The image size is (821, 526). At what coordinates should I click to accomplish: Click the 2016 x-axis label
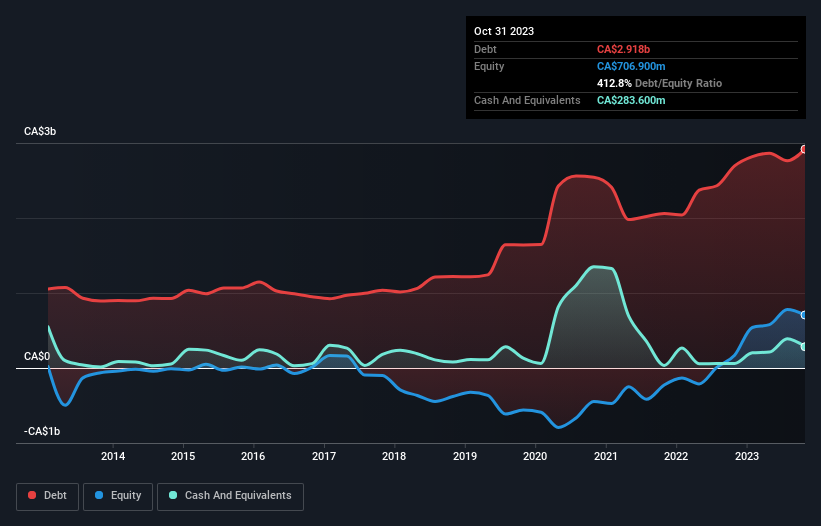[253, 456]
